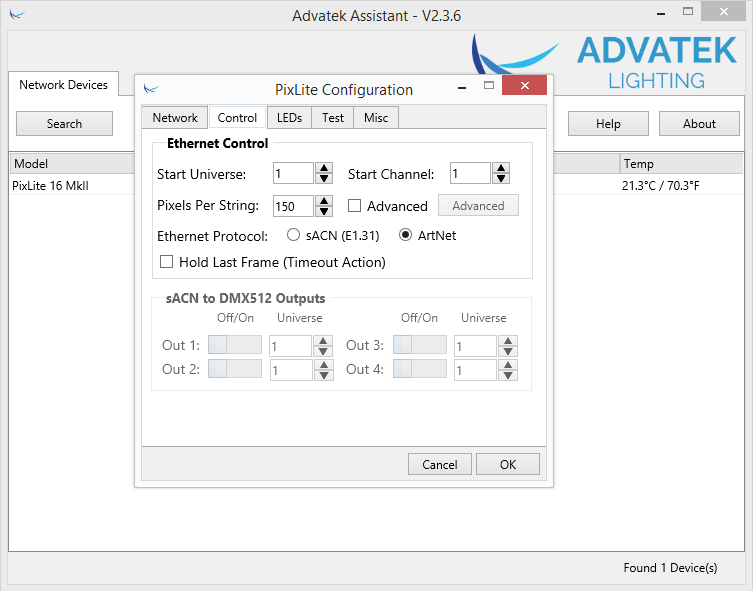Switch to the Network tab

click(175, 118)
